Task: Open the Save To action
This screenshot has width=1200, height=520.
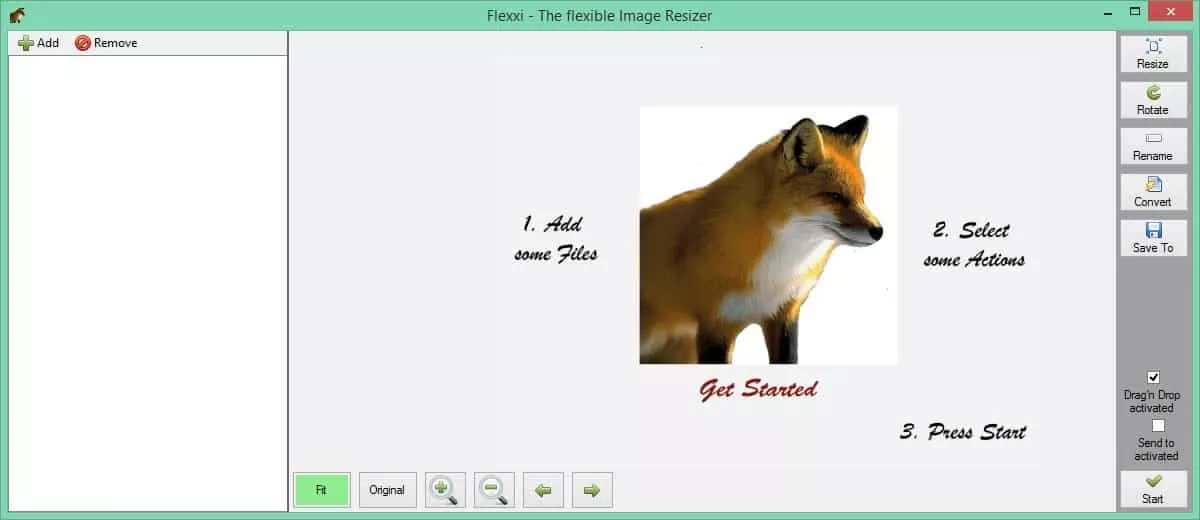Action: click(1153, 238)
